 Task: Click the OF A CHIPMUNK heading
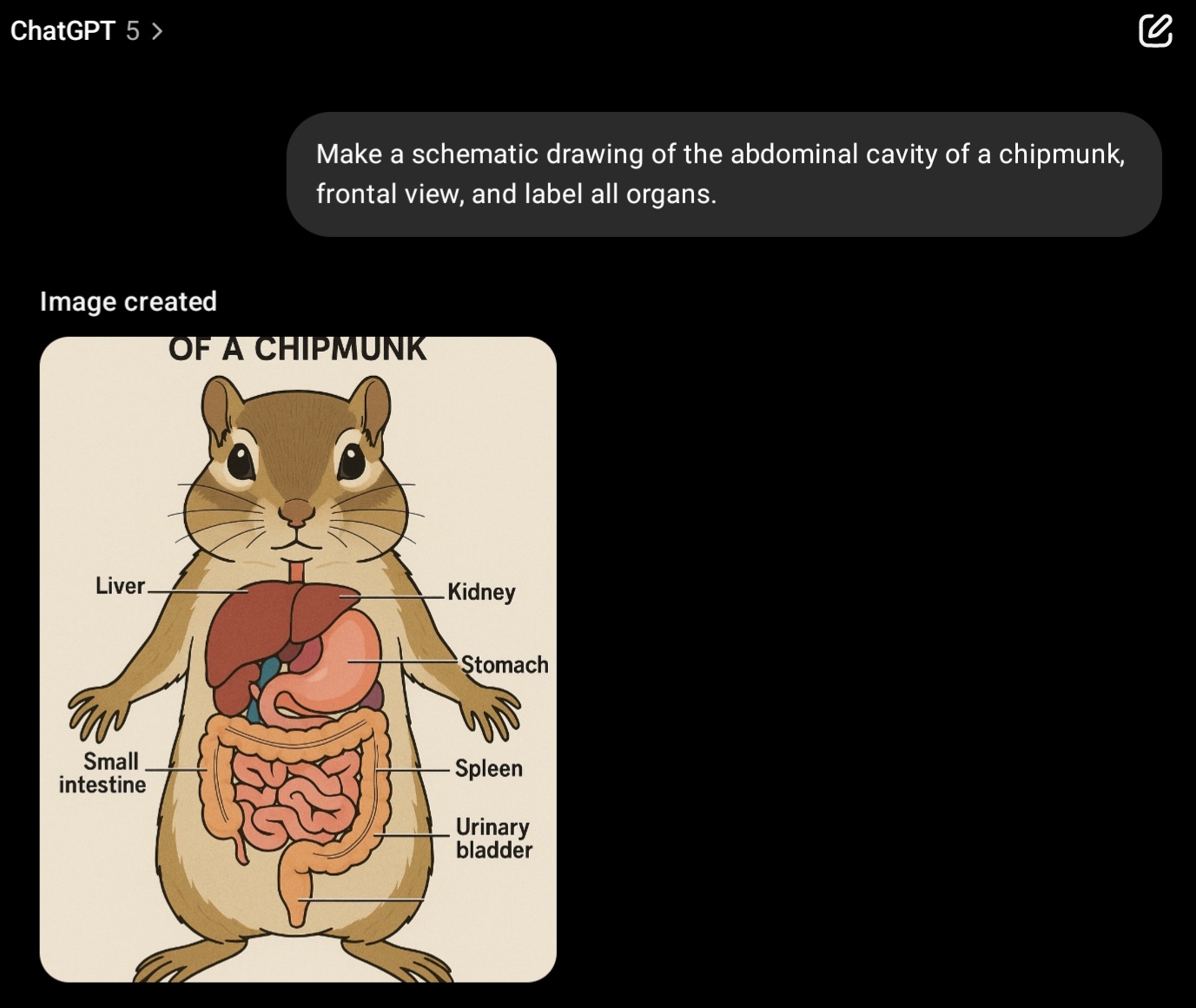(x=297, y=349)
